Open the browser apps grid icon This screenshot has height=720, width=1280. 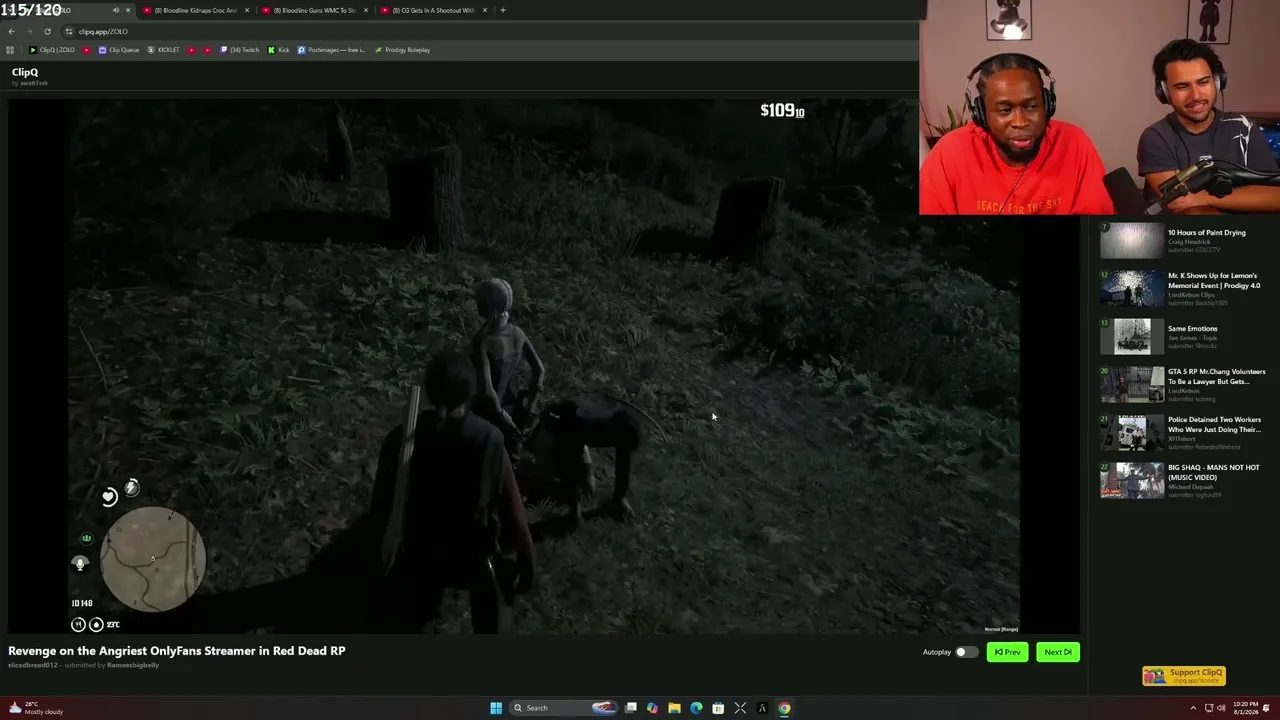tap(10, 50)
